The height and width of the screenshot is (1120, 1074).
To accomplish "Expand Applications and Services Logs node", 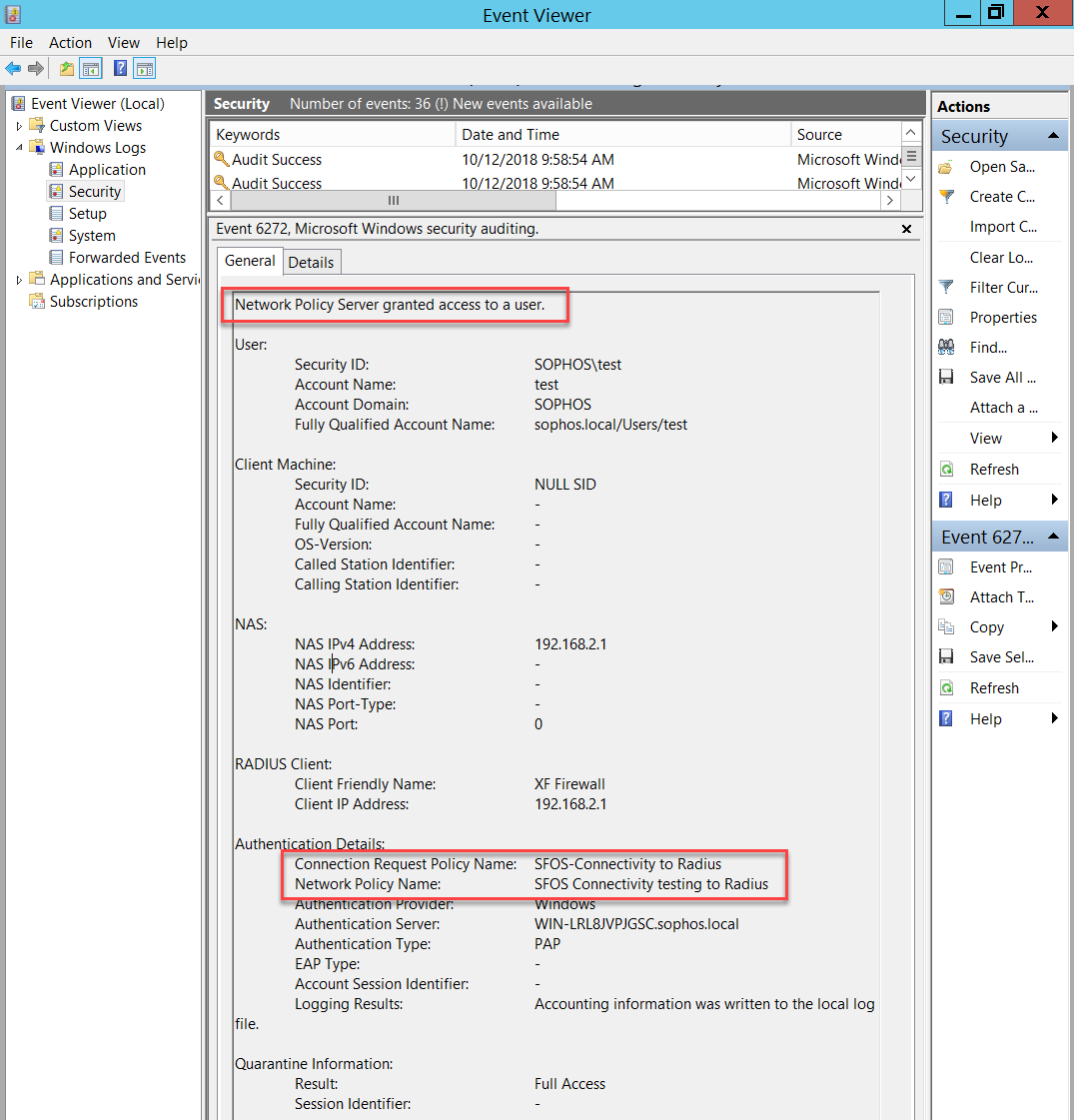I will click(19, 280).
